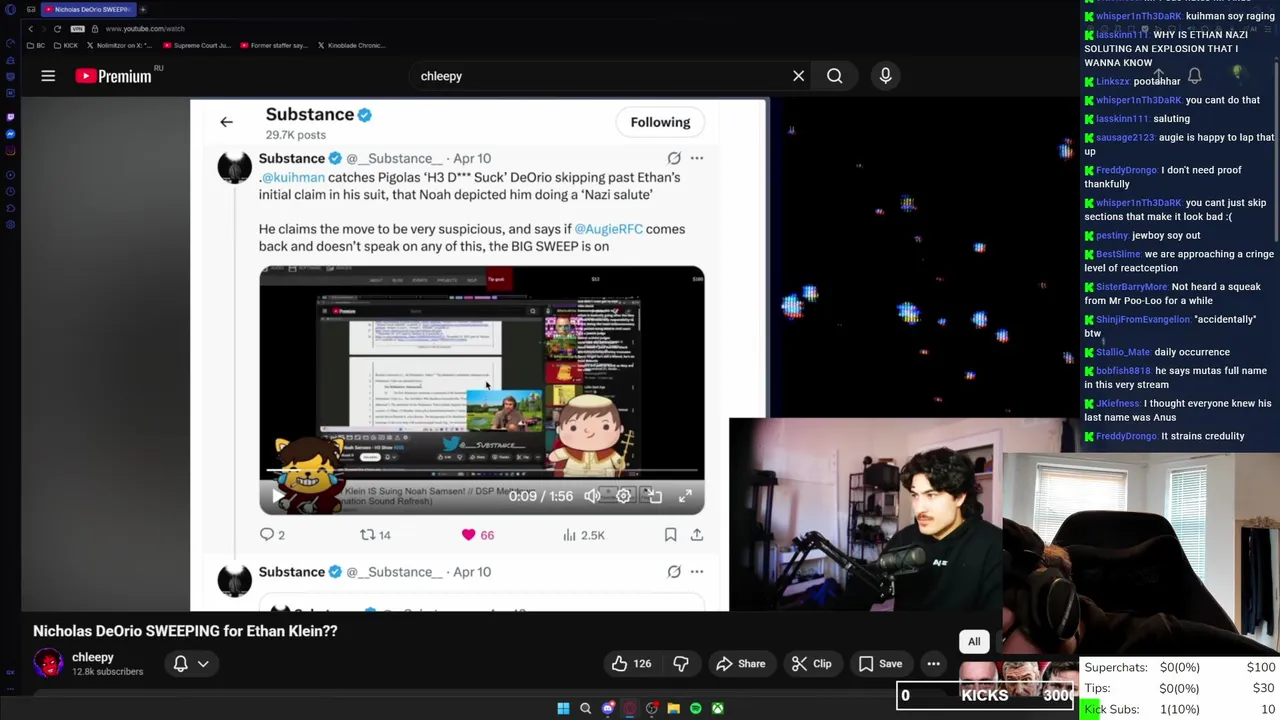
Task: Reply to the tweet with 2 comments
Action: 272,535
